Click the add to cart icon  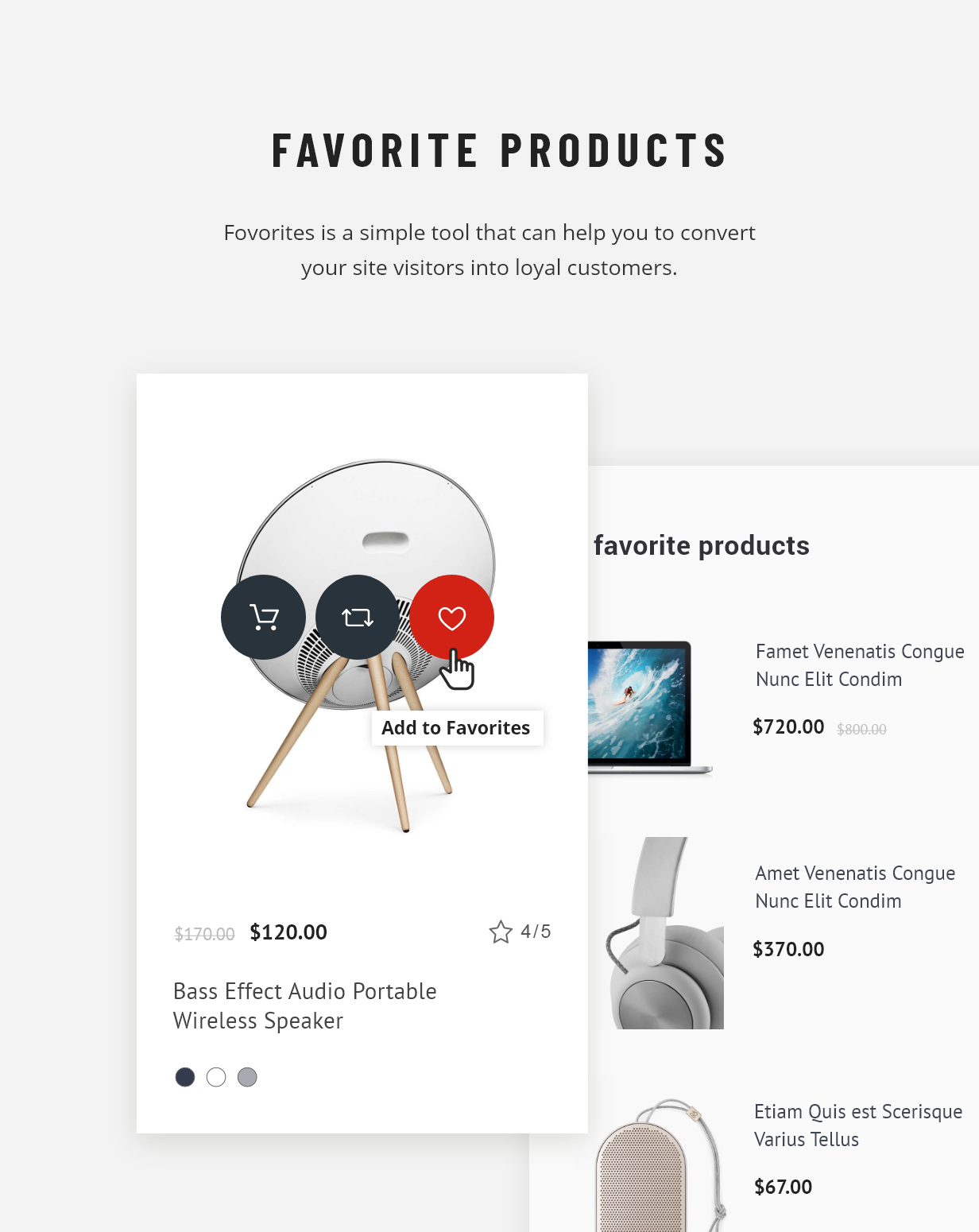[263, 617]
